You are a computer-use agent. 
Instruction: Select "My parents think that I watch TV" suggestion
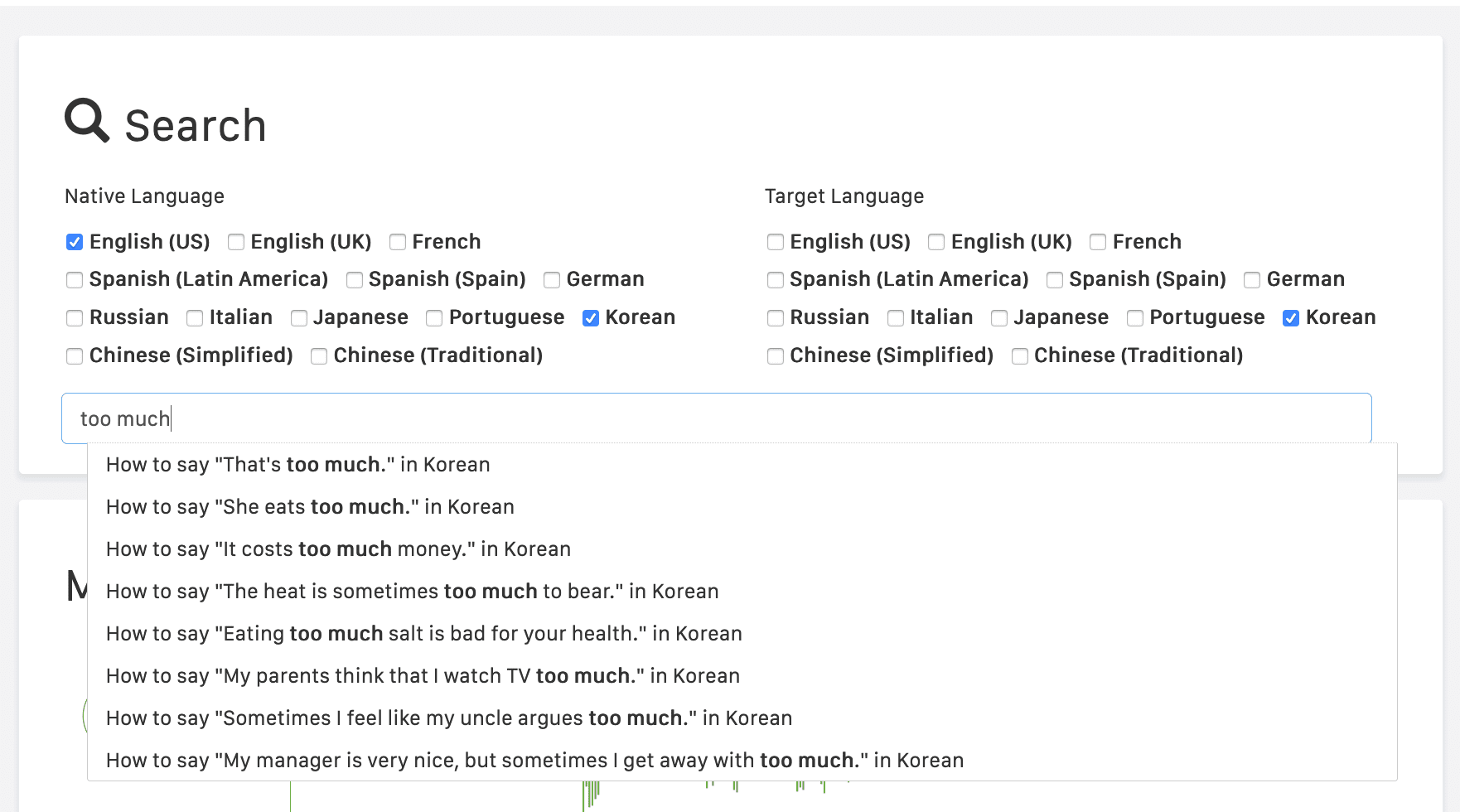point(742,676)
